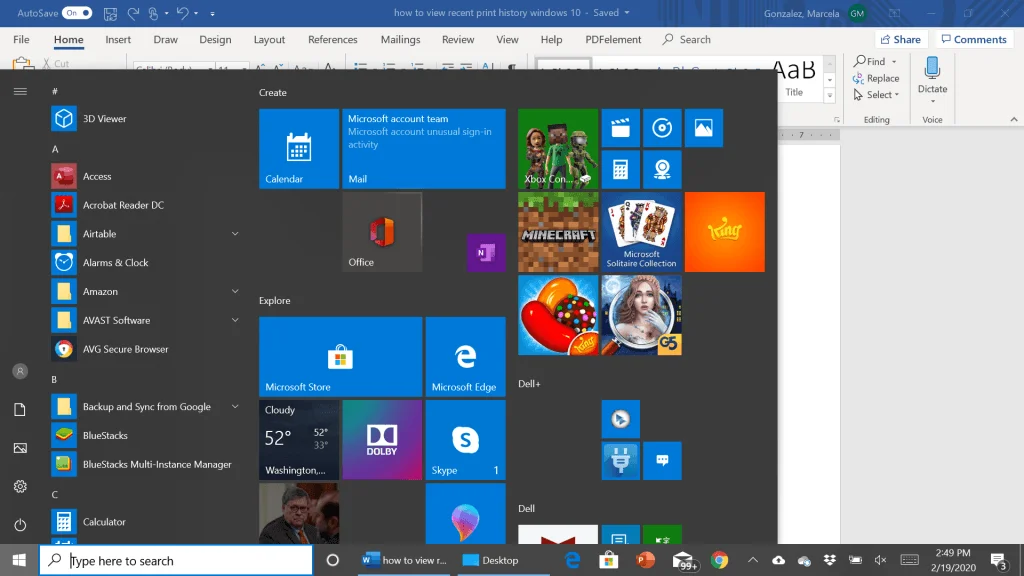The width and height of the screenshot is (1024, 576).
Task: Expand the Styles gallery in Word
Action: click(x=830, y=95)
